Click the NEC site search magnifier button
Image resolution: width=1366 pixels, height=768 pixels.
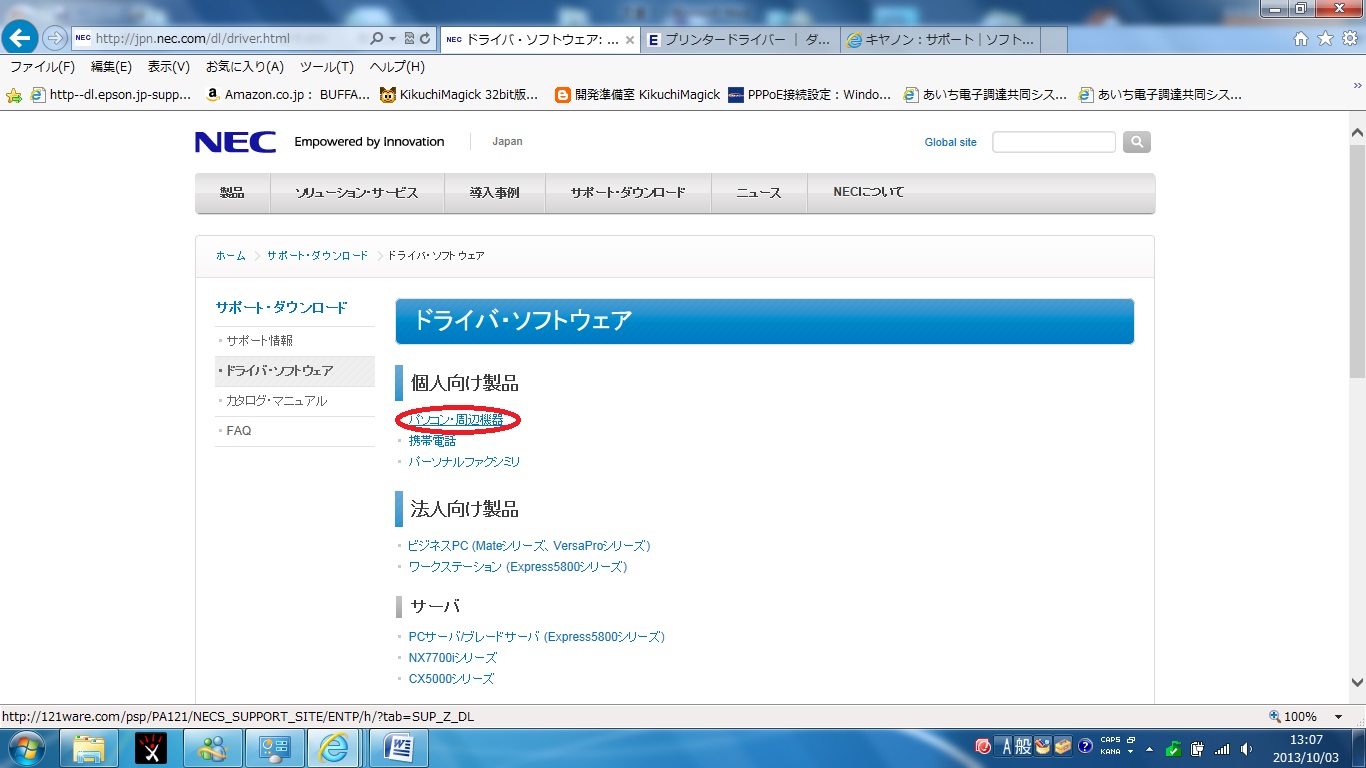coord(1137,142)
